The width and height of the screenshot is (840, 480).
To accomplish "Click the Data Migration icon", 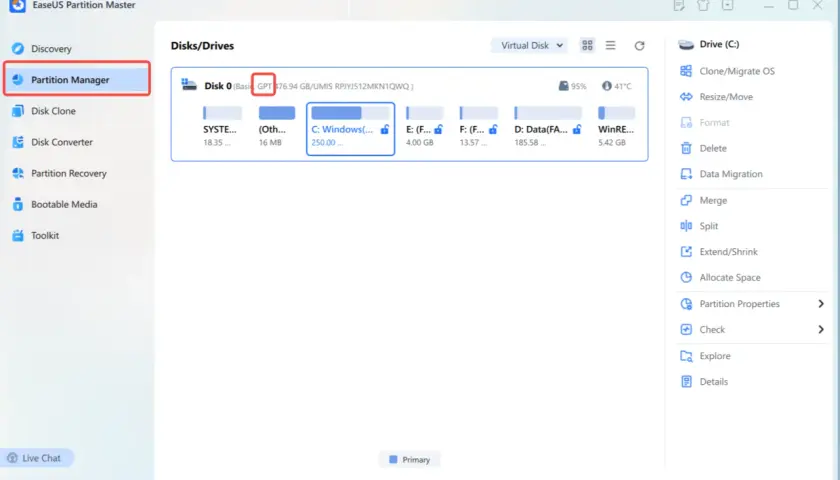I will pyautogui.click(x=686, y=174).
